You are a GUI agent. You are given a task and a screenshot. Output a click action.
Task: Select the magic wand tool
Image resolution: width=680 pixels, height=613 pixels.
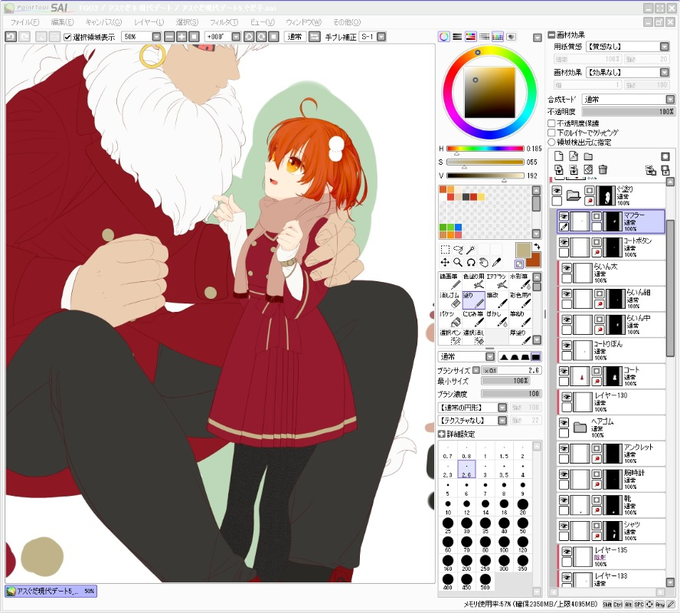click(x=471, y=249)
